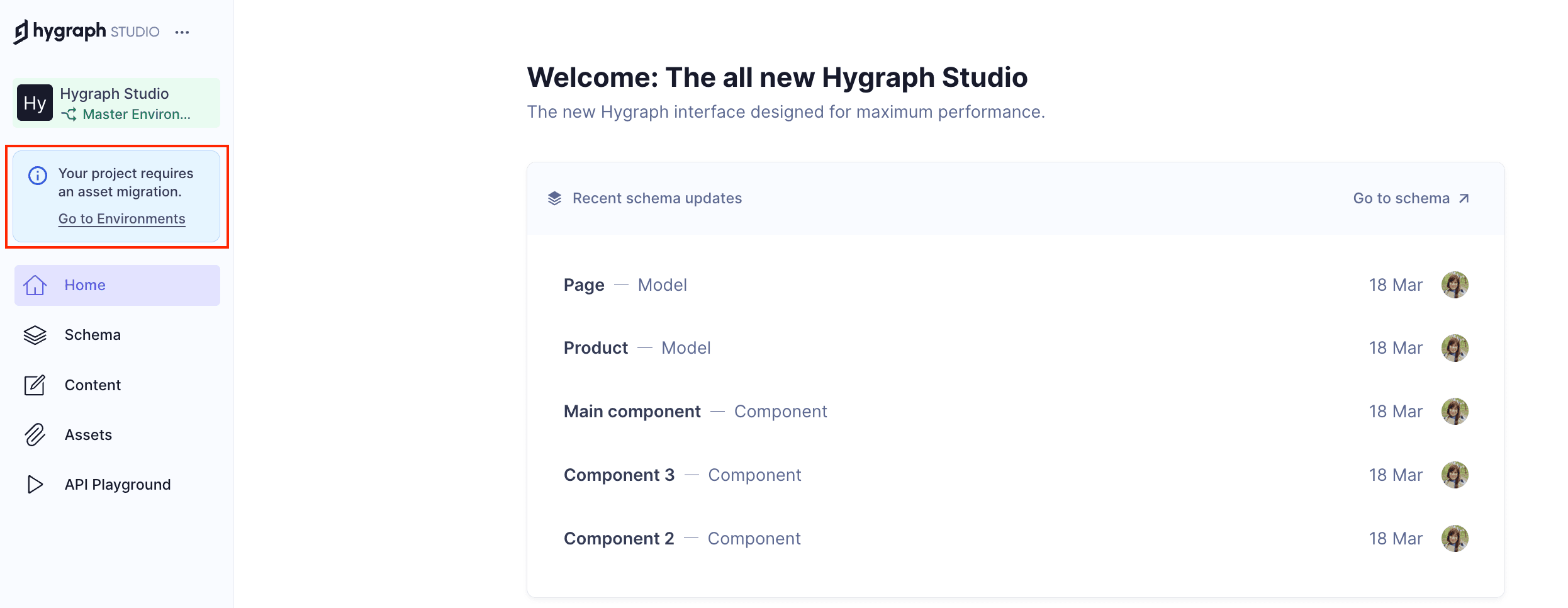Screen dimensions: 1568x608
Task: Click the Hy project avatar
Action: click(x=35, y=103)
